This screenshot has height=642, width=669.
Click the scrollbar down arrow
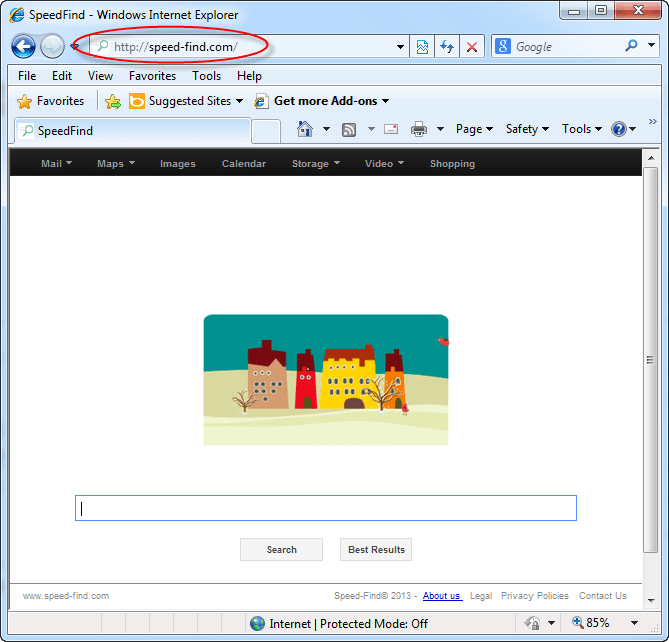[651, 600]
